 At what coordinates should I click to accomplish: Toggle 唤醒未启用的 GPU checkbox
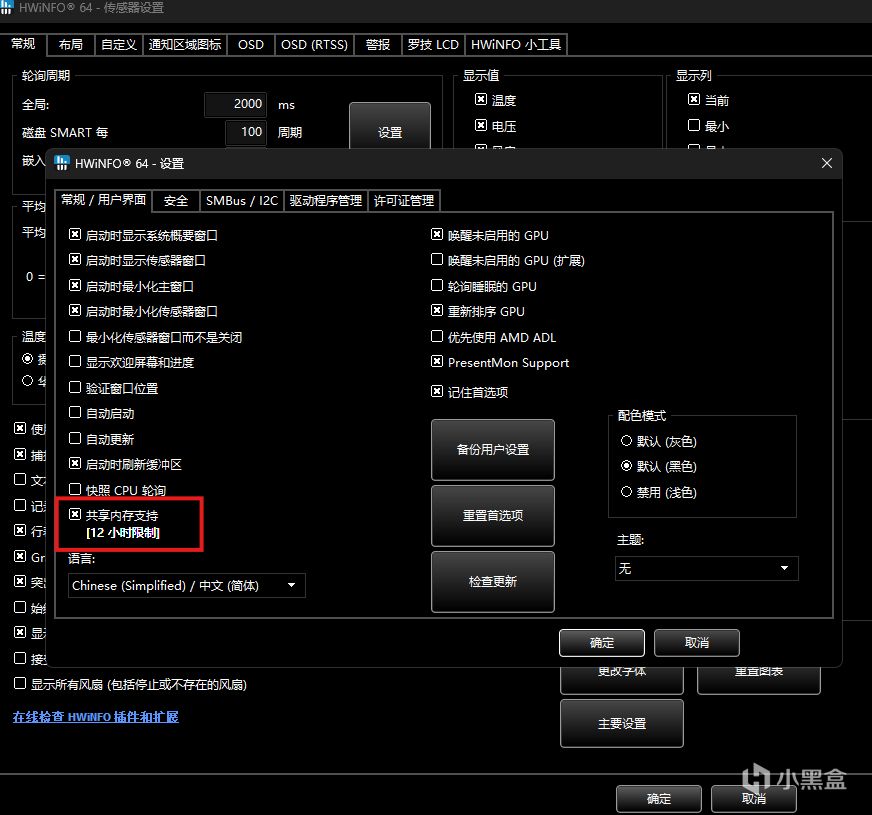pyautogui.click(x=437, y=235)
